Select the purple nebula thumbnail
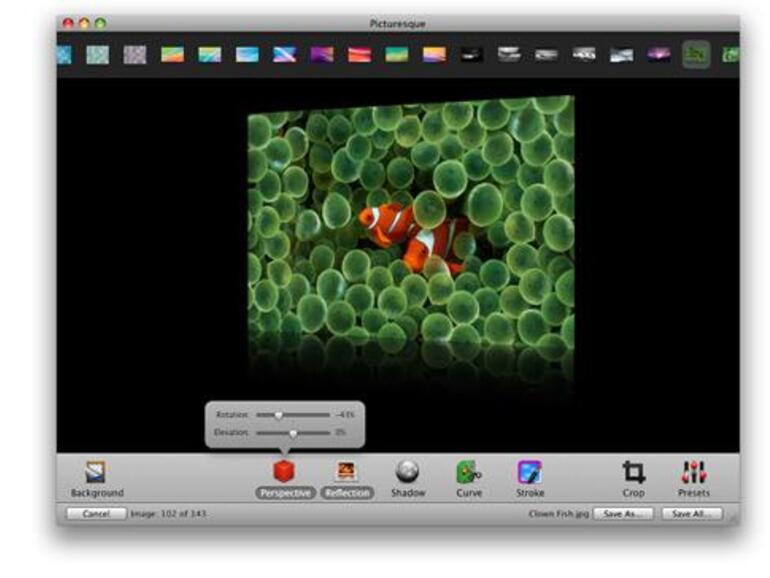The height and width of the screenshot is (578, 770). (x=659, y=55)
